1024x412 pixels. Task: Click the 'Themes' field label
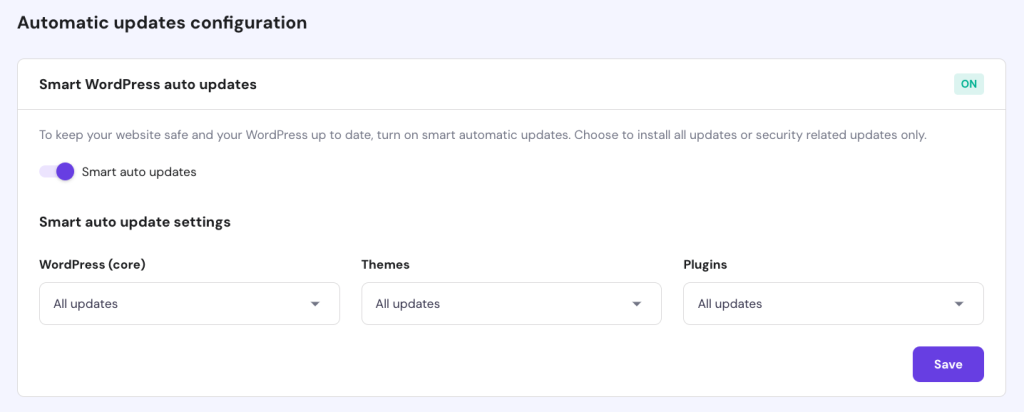coord(386,265)
